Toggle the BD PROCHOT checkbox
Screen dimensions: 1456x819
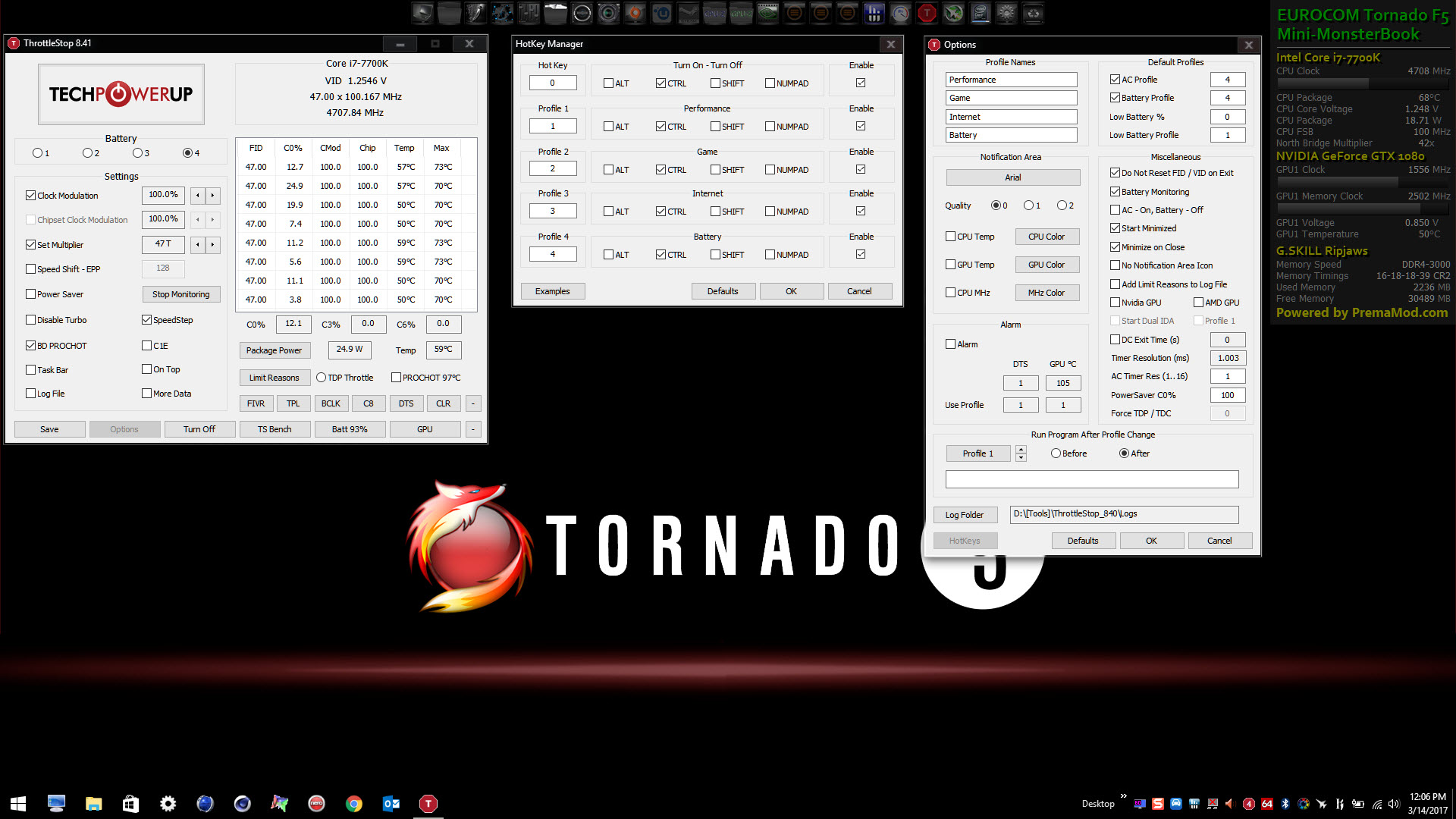tap(30, 346)
